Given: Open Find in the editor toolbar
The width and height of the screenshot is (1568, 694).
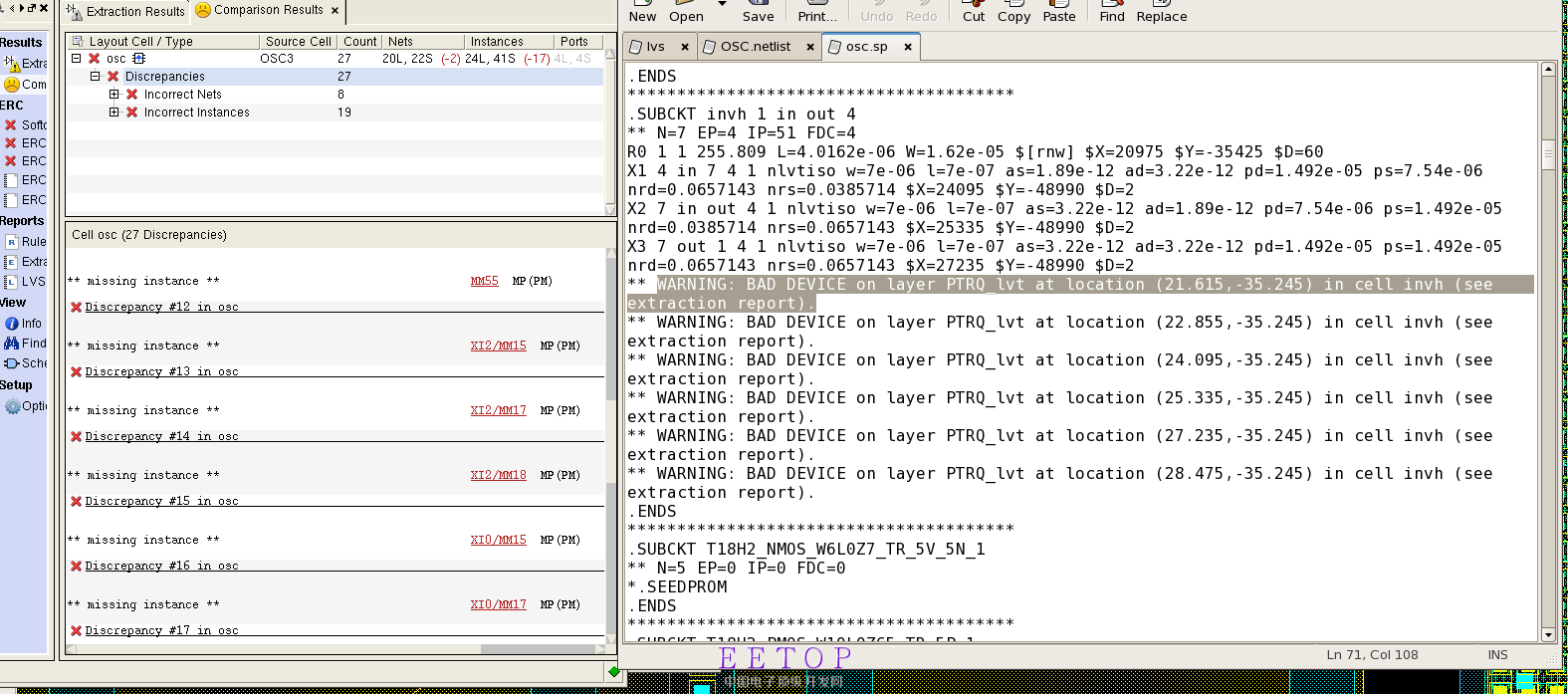Looking at the screenshot, I should [x=1112, y=12].
